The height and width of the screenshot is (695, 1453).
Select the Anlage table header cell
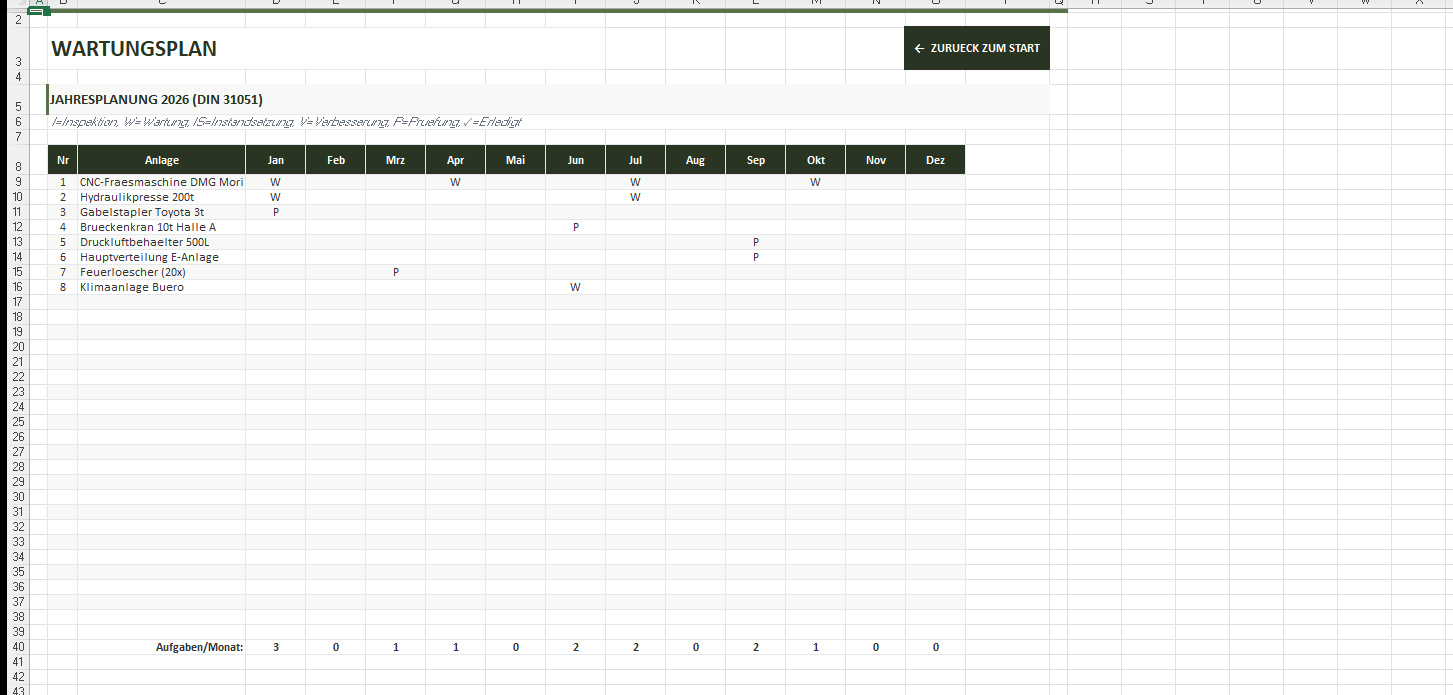click(161, 160)
